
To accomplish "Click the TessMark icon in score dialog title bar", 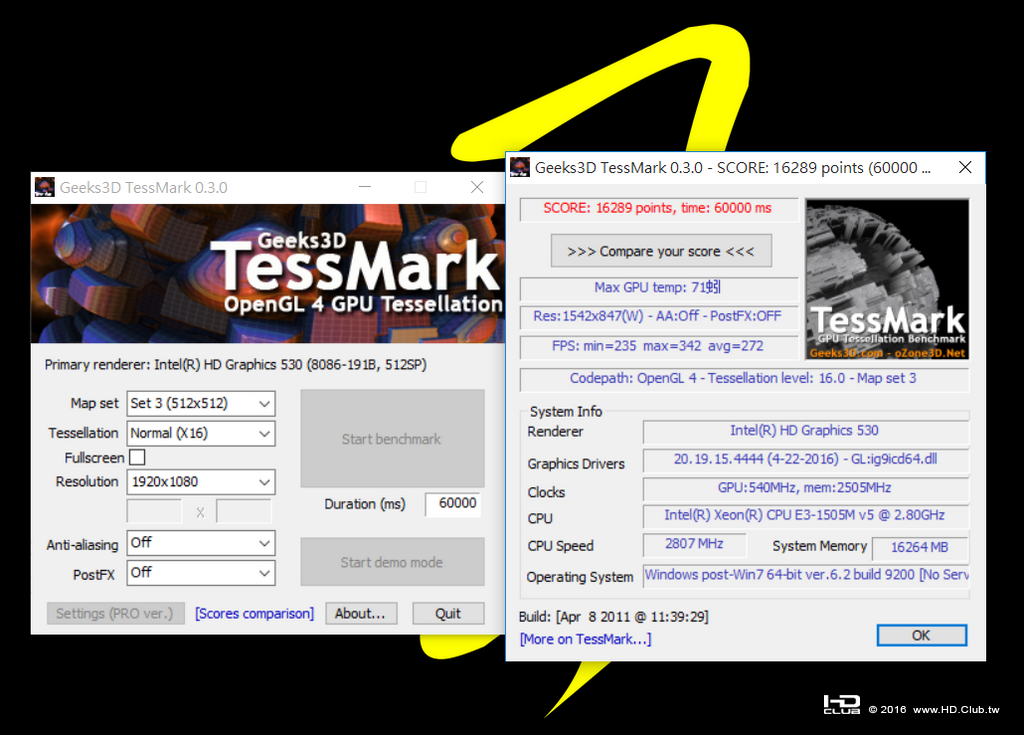I will pyautogui.click(x=520, y=167).
